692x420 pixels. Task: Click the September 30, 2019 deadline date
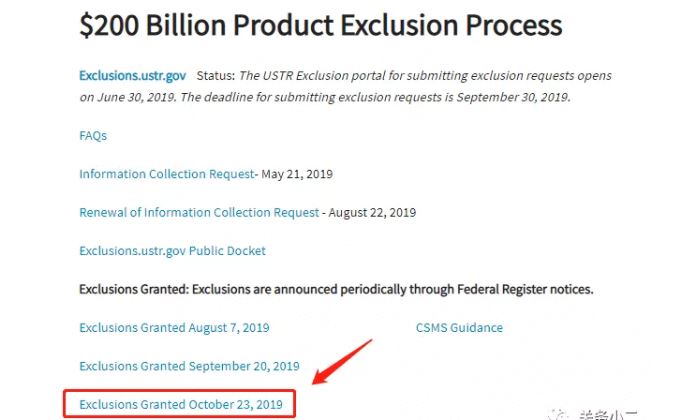tap(513, 97)
